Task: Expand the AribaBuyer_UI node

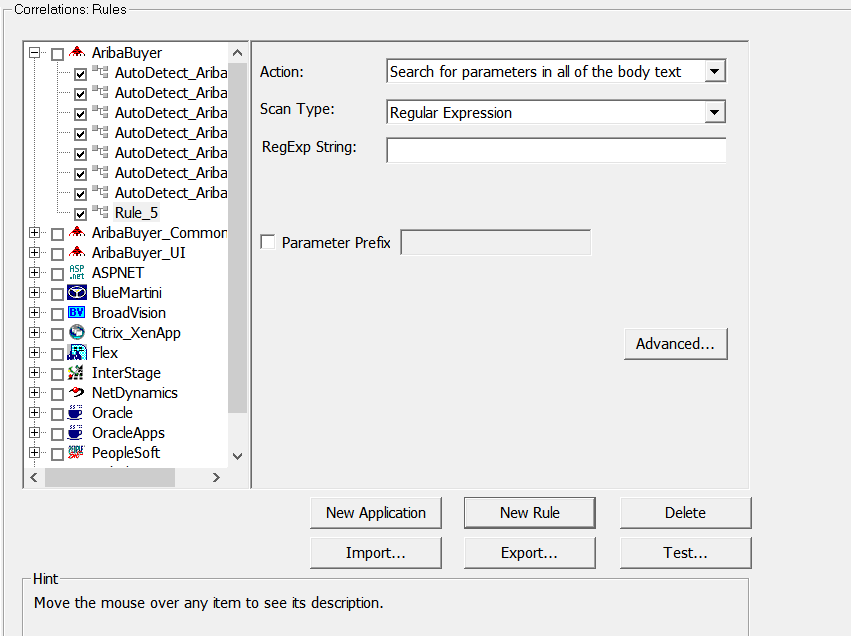Action: tap(35, 253)
